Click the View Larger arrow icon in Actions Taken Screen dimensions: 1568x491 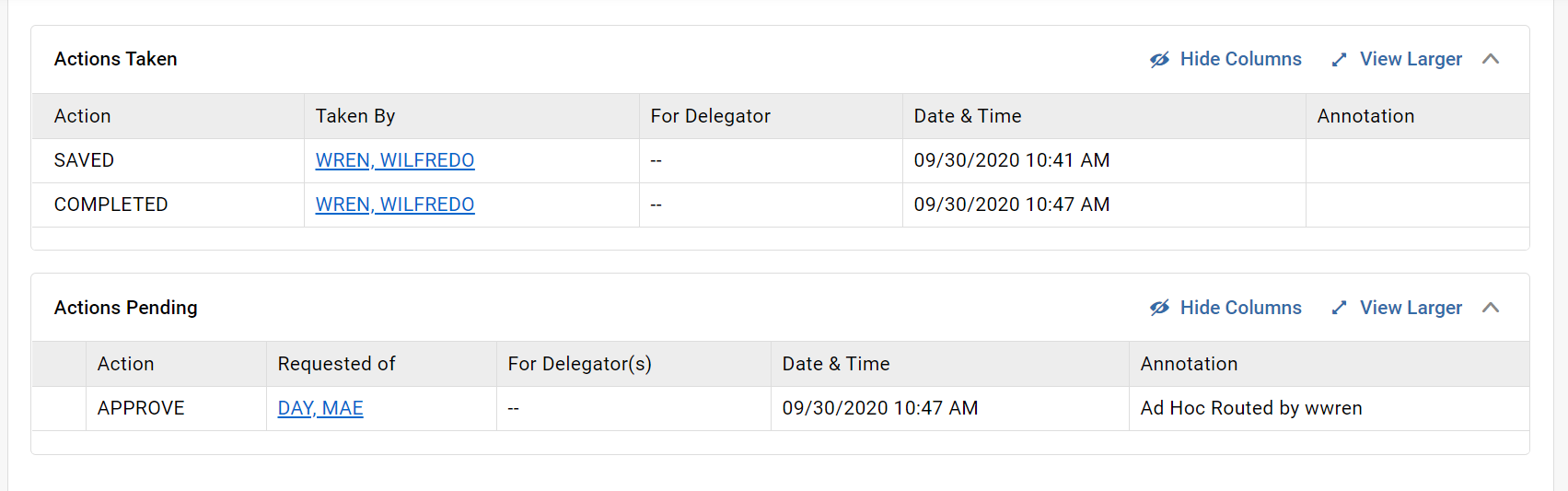point(1339,60)
